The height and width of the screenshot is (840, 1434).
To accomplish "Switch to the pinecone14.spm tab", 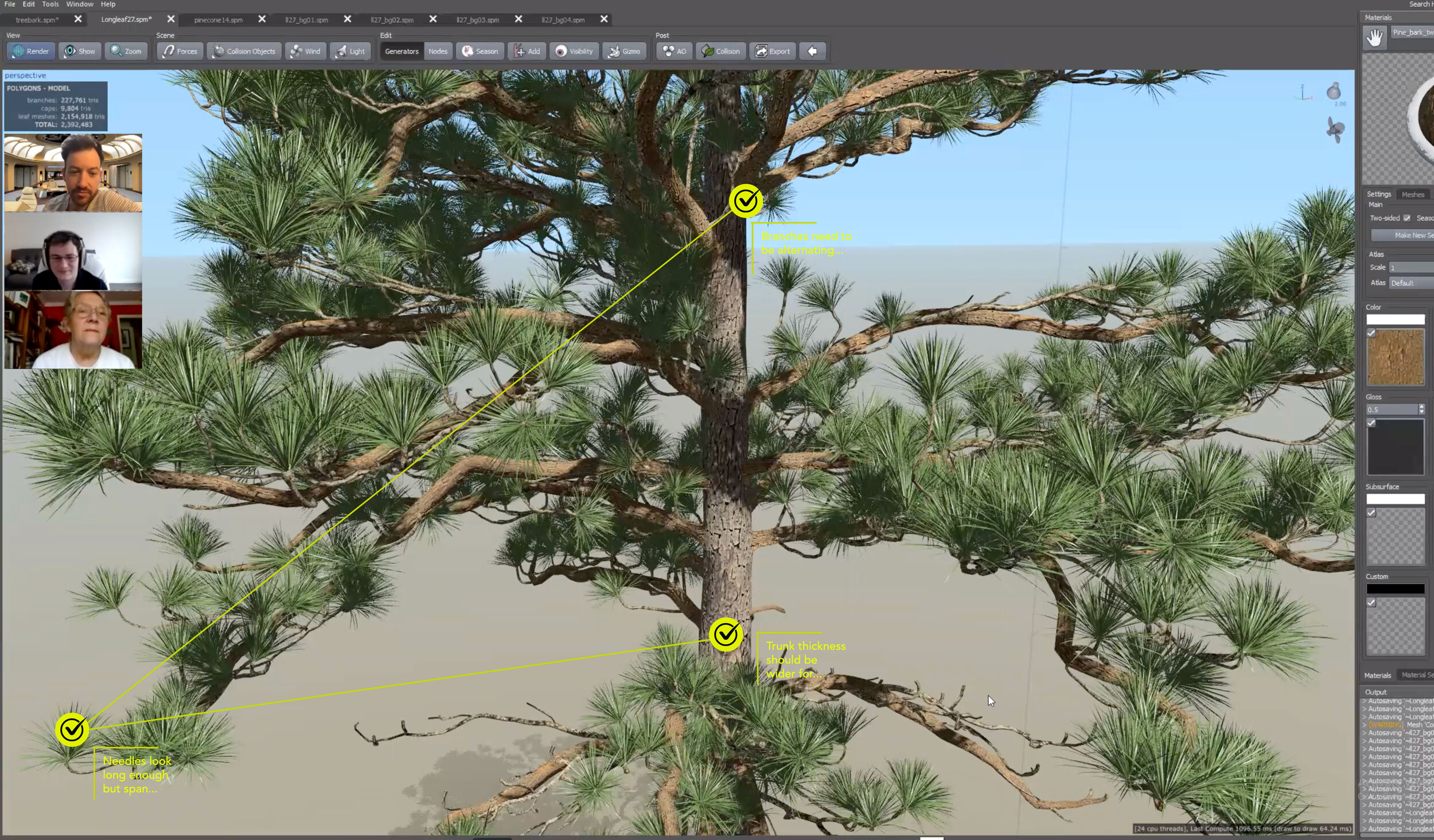I will point(218,19).
